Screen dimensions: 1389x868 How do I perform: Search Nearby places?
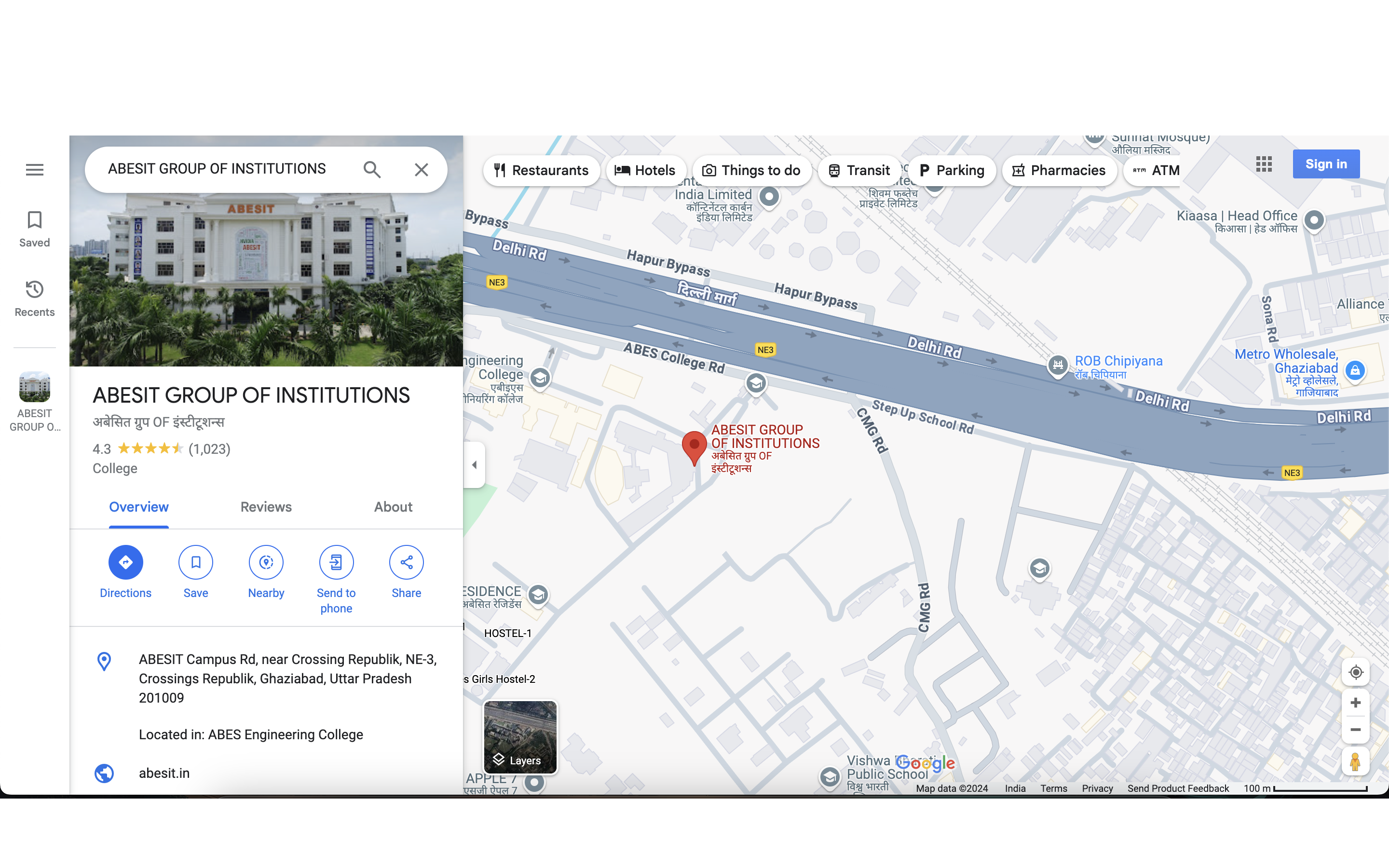point(266,562)
